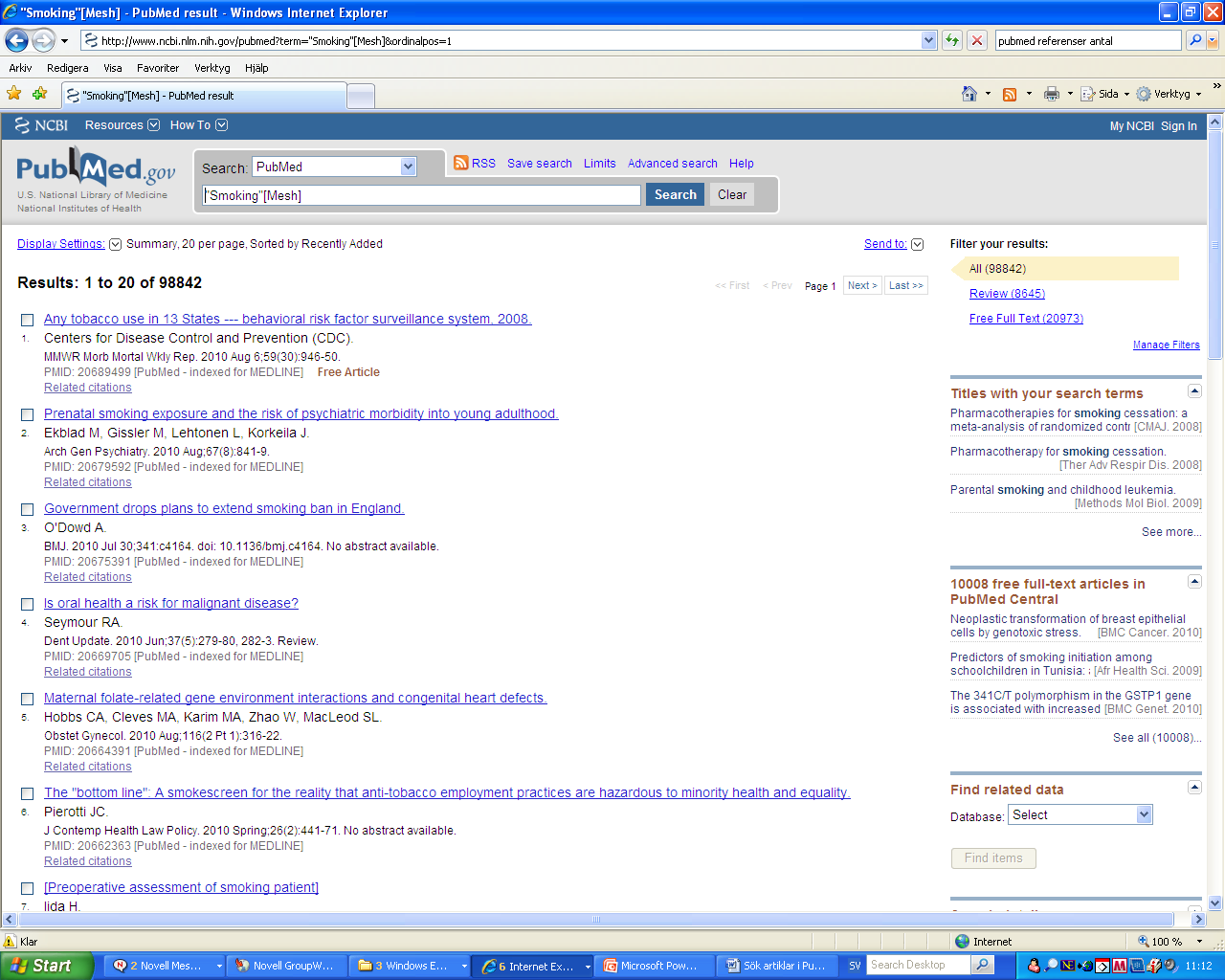Click the Last page button in results
Viewport: 1225px width, 980px height.
click(906, 285)
